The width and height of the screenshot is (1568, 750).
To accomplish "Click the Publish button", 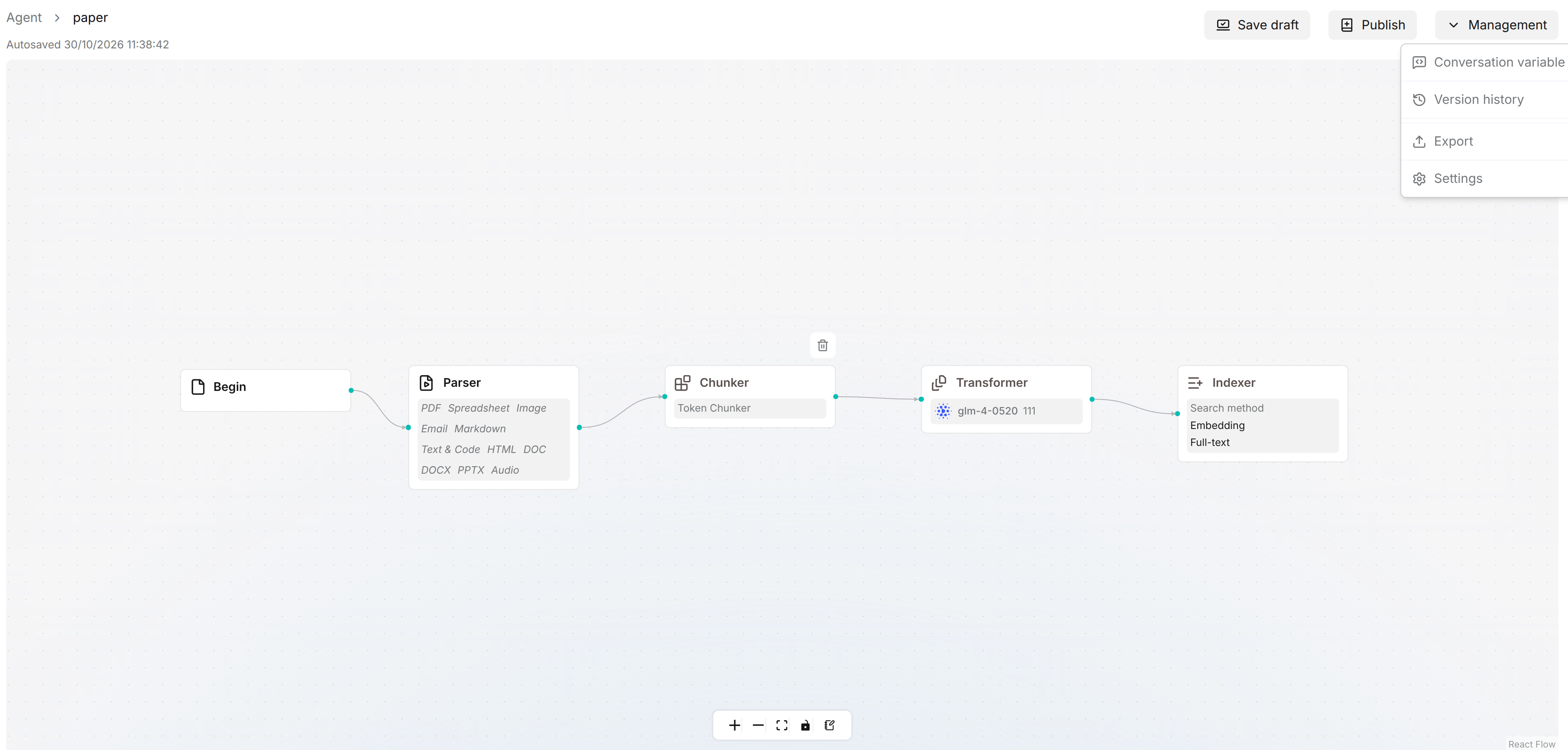I will pyautogui.click(x=1372, y=25).
